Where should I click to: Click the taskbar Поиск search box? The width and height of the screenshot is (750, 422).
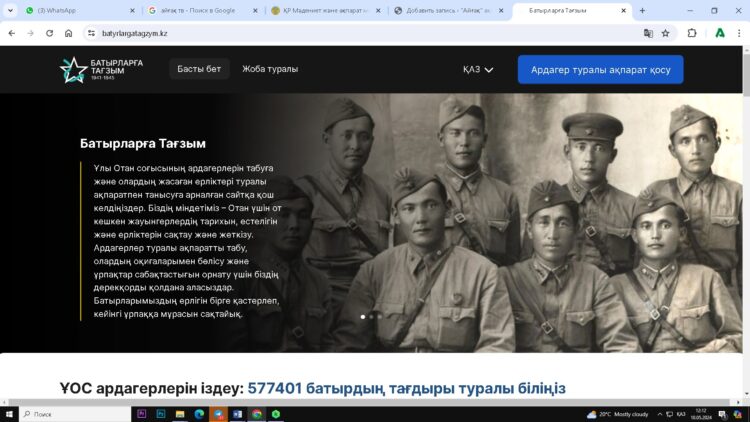tap(75, 414)
